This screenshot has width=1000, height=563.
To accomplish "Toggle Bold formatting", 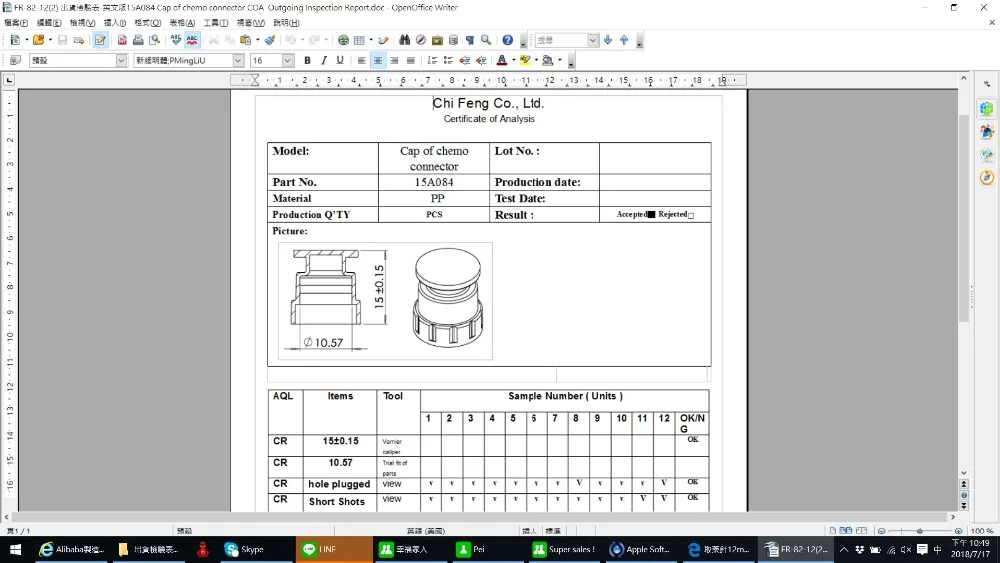I will pos(307,61).
